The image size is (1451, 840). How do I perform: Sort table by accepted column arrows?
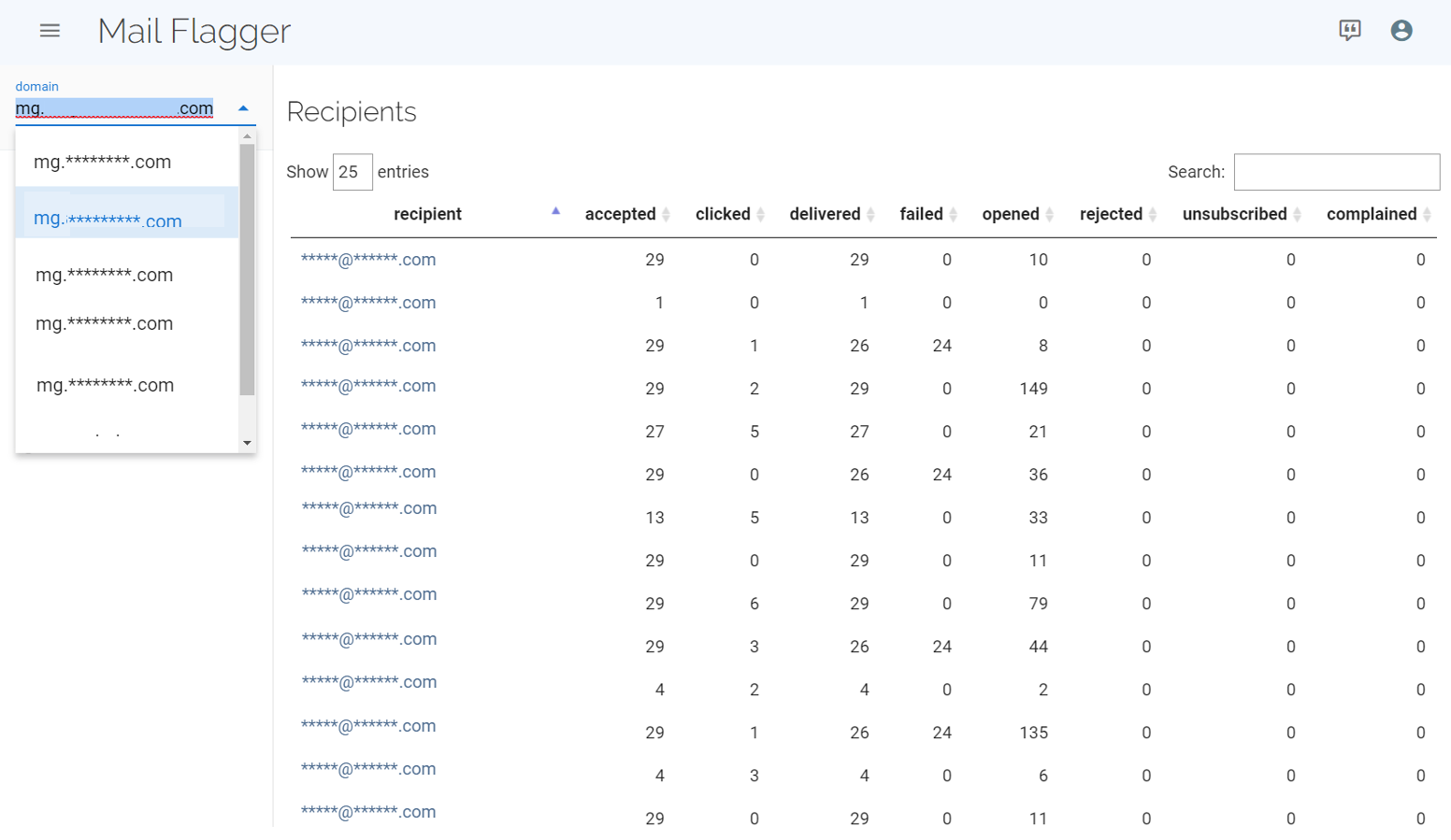click(x=667, y=215)
